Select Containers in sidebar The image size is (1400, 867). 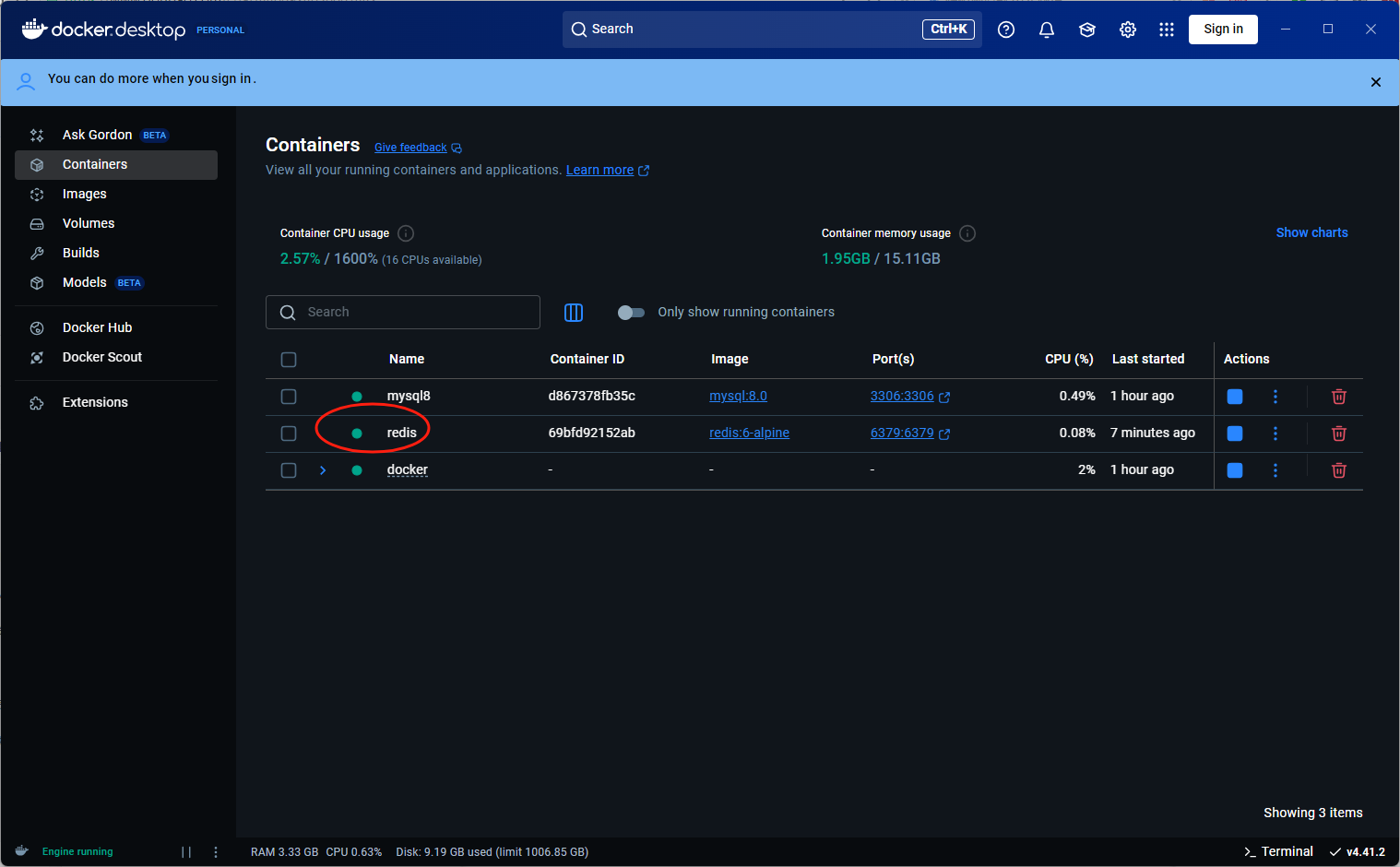(x=116, y=164)
